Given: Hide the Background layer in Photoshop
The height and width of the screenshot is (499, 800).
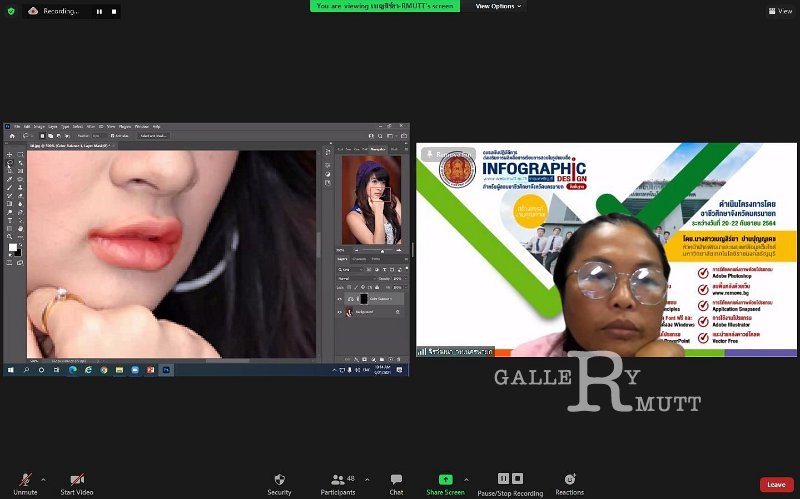Looking at the screenshot, I should pyautogui.click(x=339, y=313).
